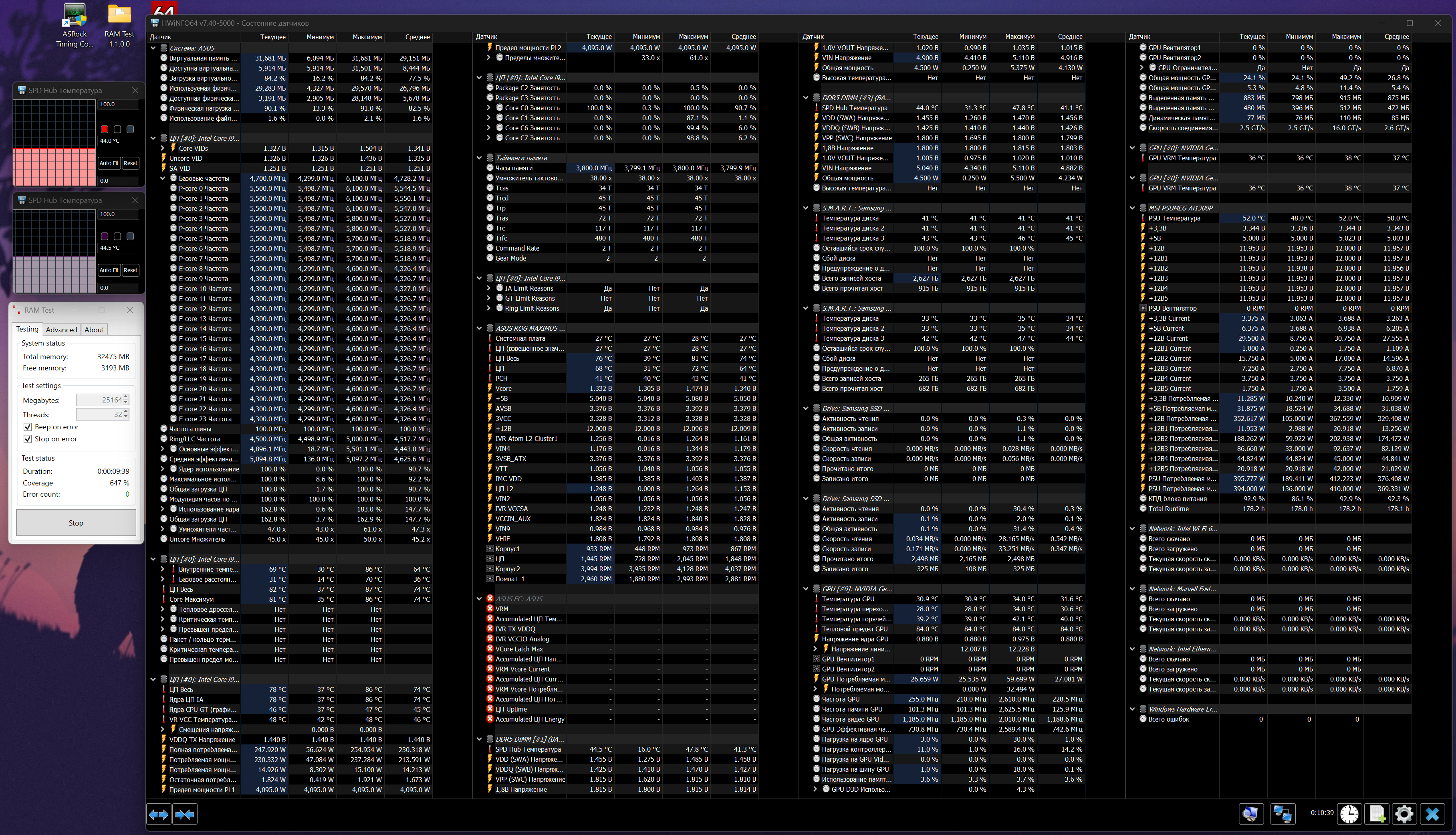Viewport: 1456px width, 835px height.
Task: Start logging with the document plus icon
Action: (x=1377, y=814)
